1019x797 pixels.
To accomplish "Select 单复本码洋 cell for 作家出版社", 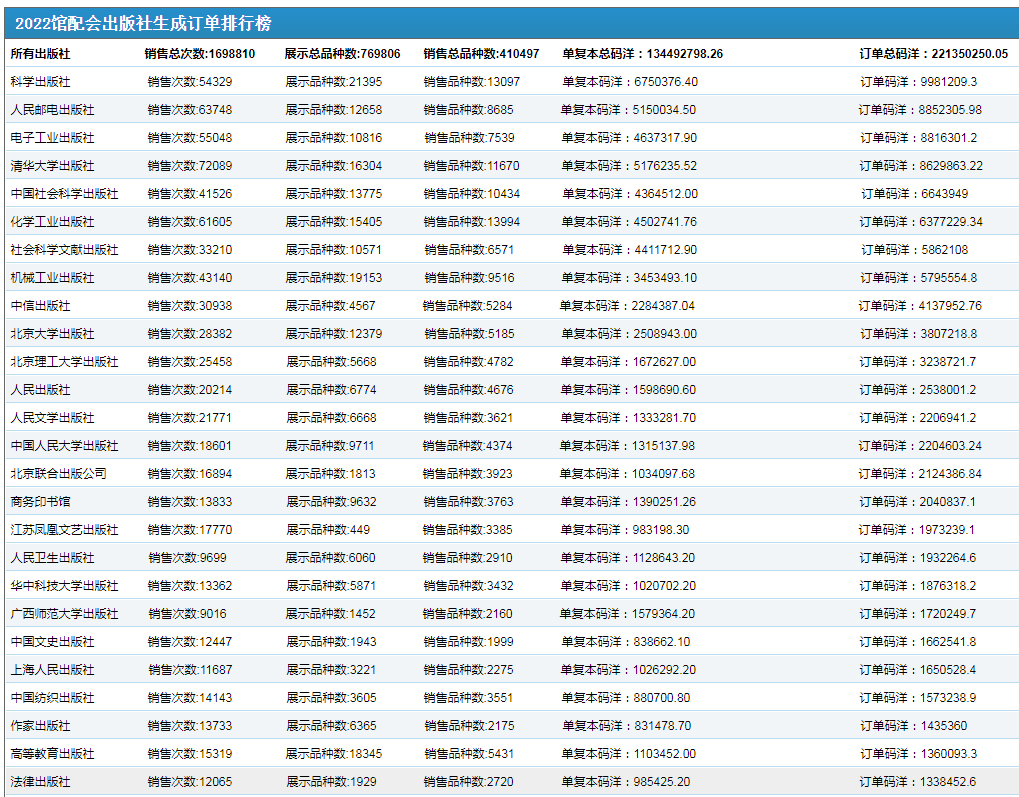I will (x=626, y=726).
